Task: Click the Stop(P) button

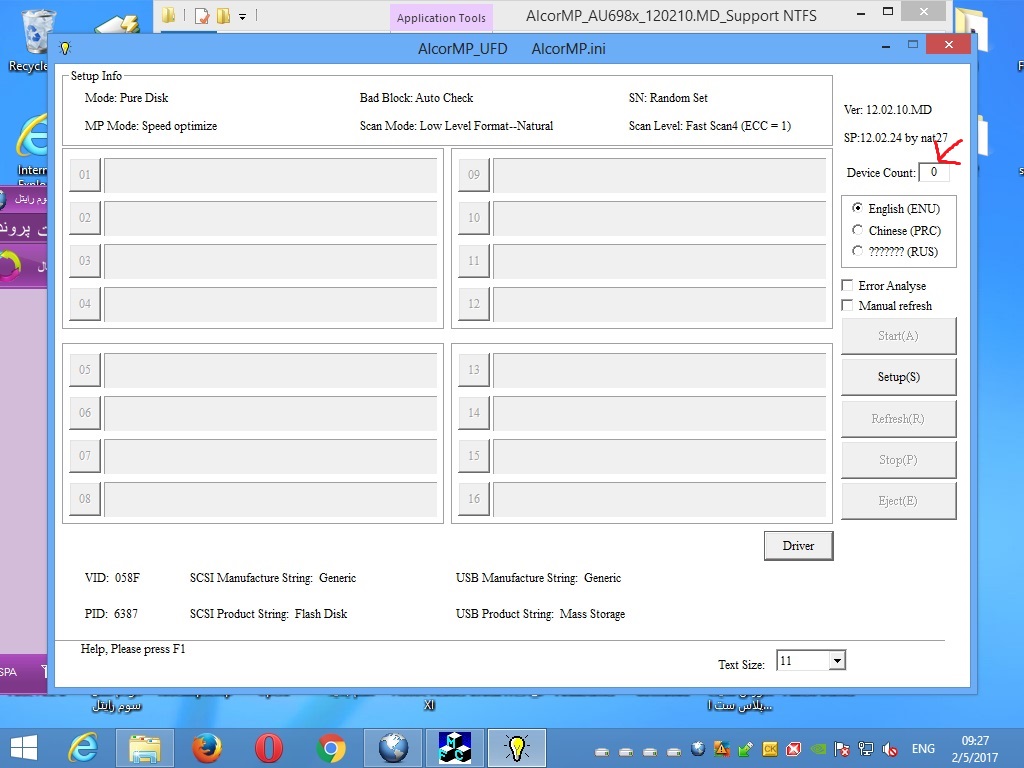Action: pos(899,460)
